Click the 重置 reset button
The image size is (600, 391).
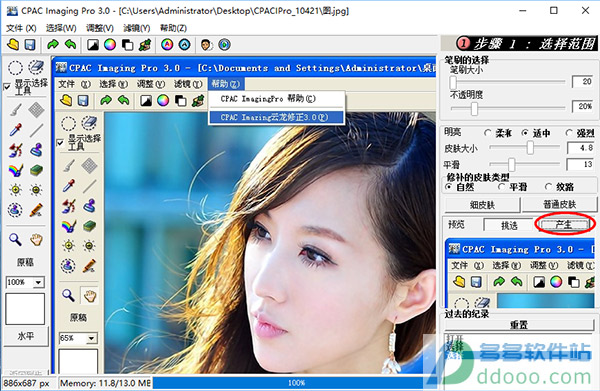tap(519, 325)
